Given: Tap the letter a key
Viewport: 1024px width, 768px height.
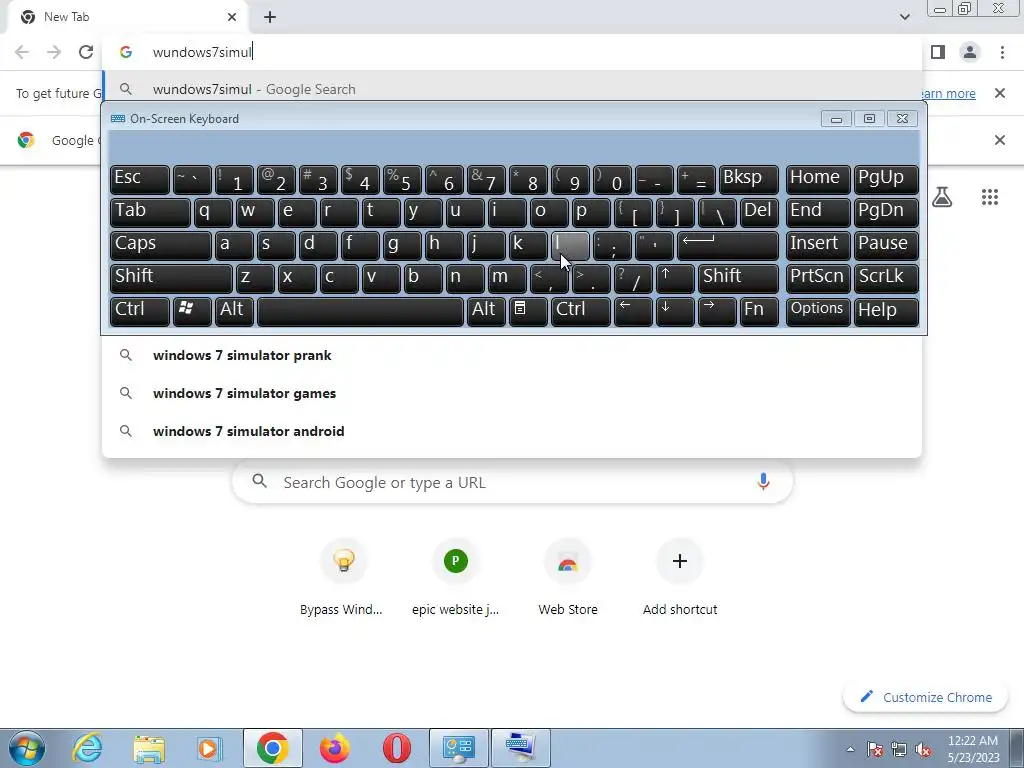Looking at the screenshot, I should click(234, 245).
